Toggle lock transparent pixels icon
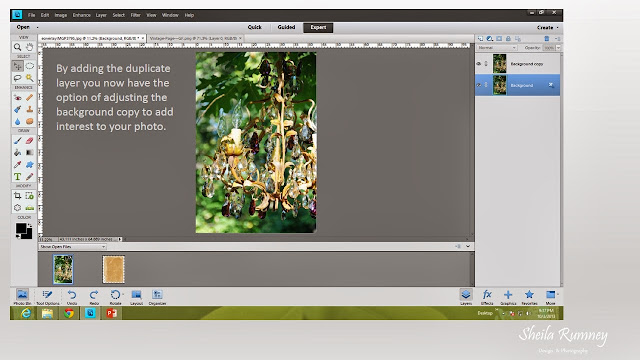 click(x=518, y=38)
